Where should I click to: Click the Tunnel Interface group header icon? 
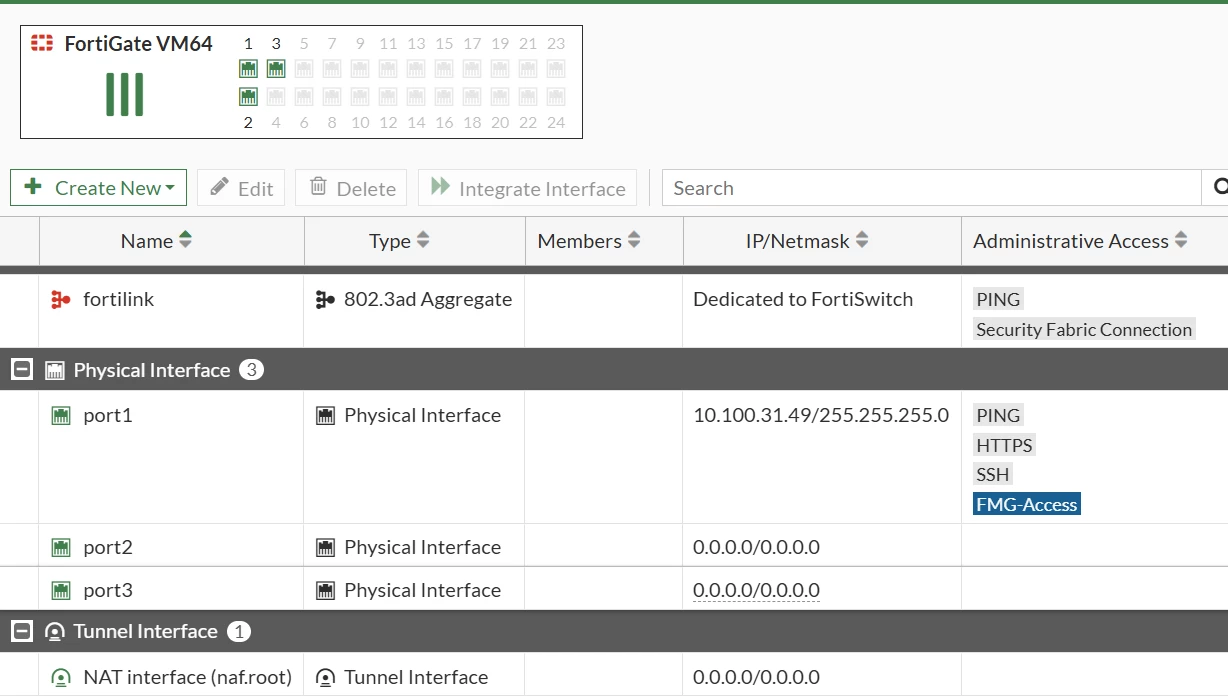pos(55,631)
